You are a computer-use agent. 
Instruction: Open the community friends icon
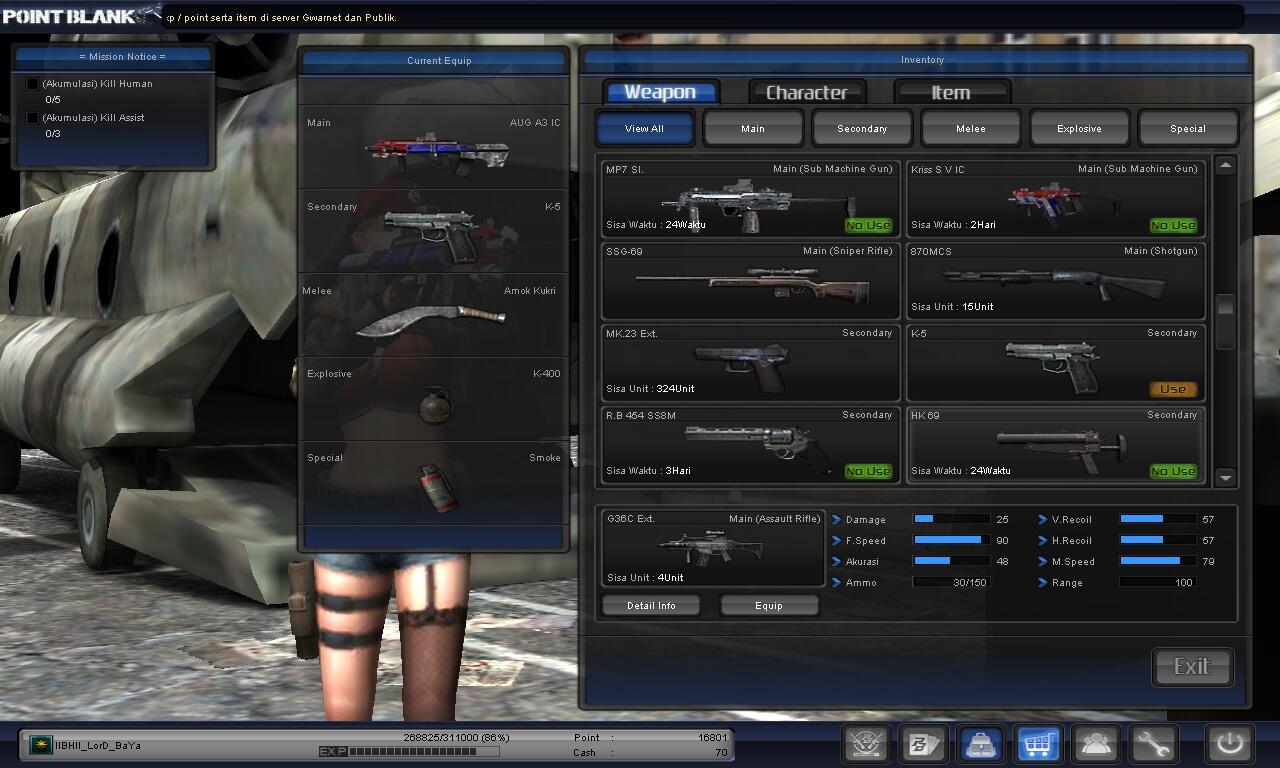(1096, 744)
